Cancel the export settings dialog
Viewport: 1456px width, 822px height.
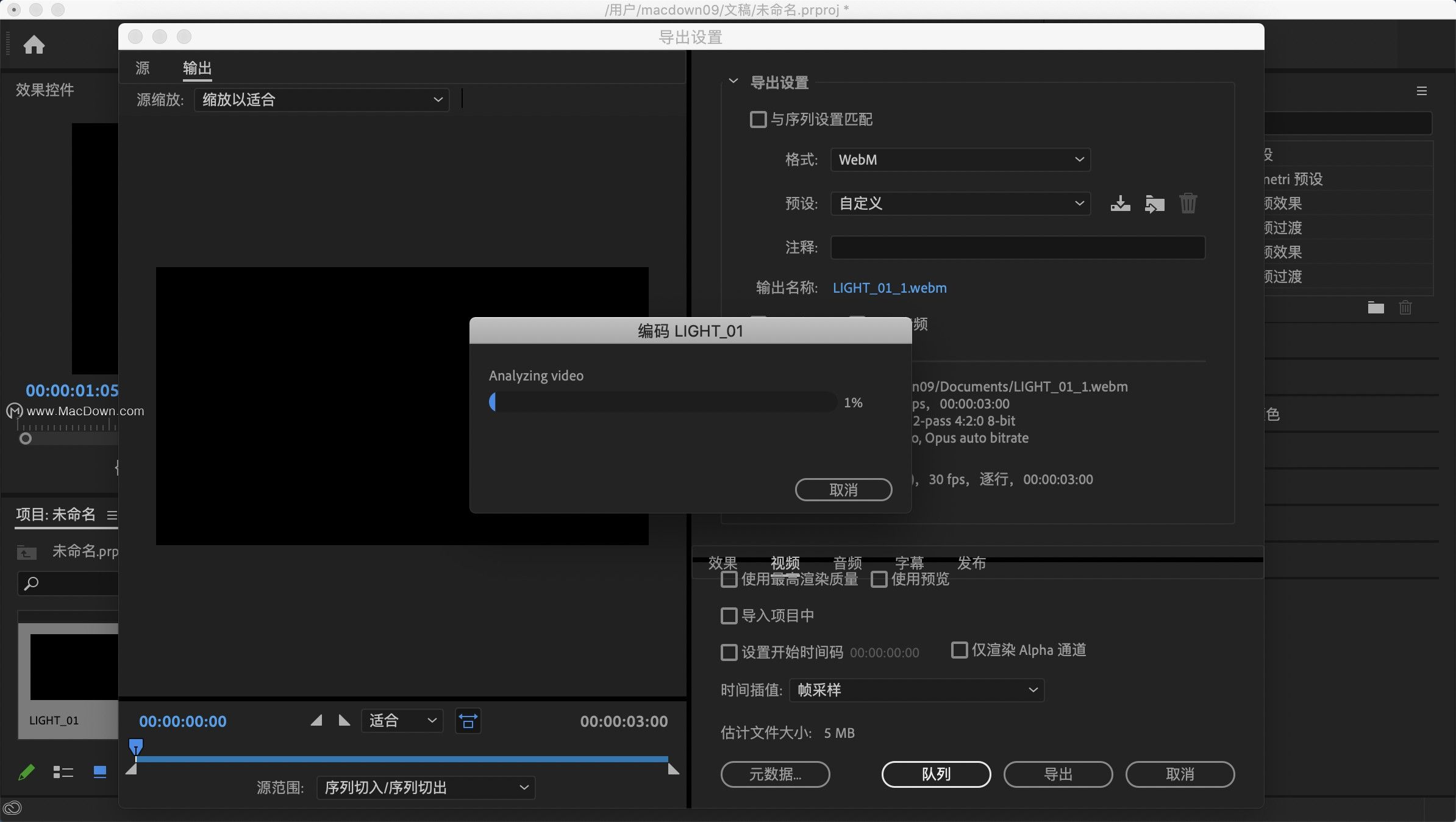pyautogui.click(x=1180, y=774)
